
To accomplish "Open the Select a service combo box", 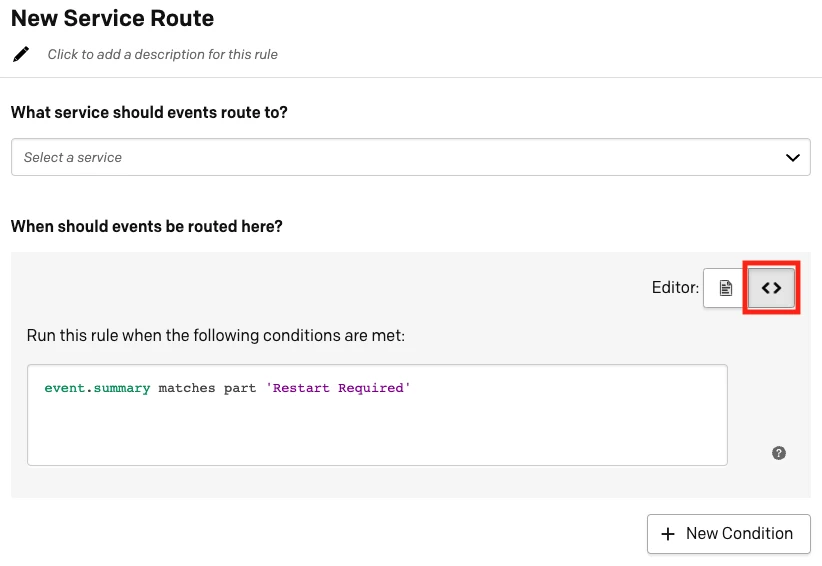I will (x=410, y=157).
